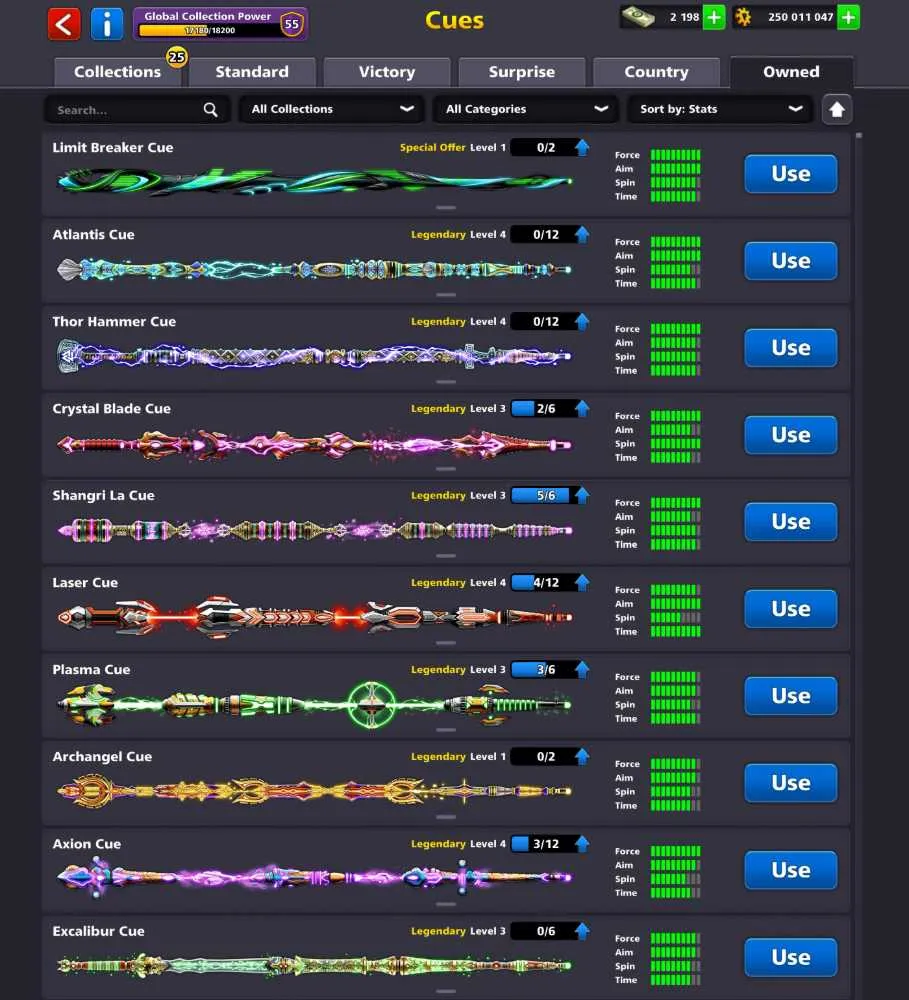909x1000 pixels.
Task: Switch to the Collections tab
Action: (117, 72)
